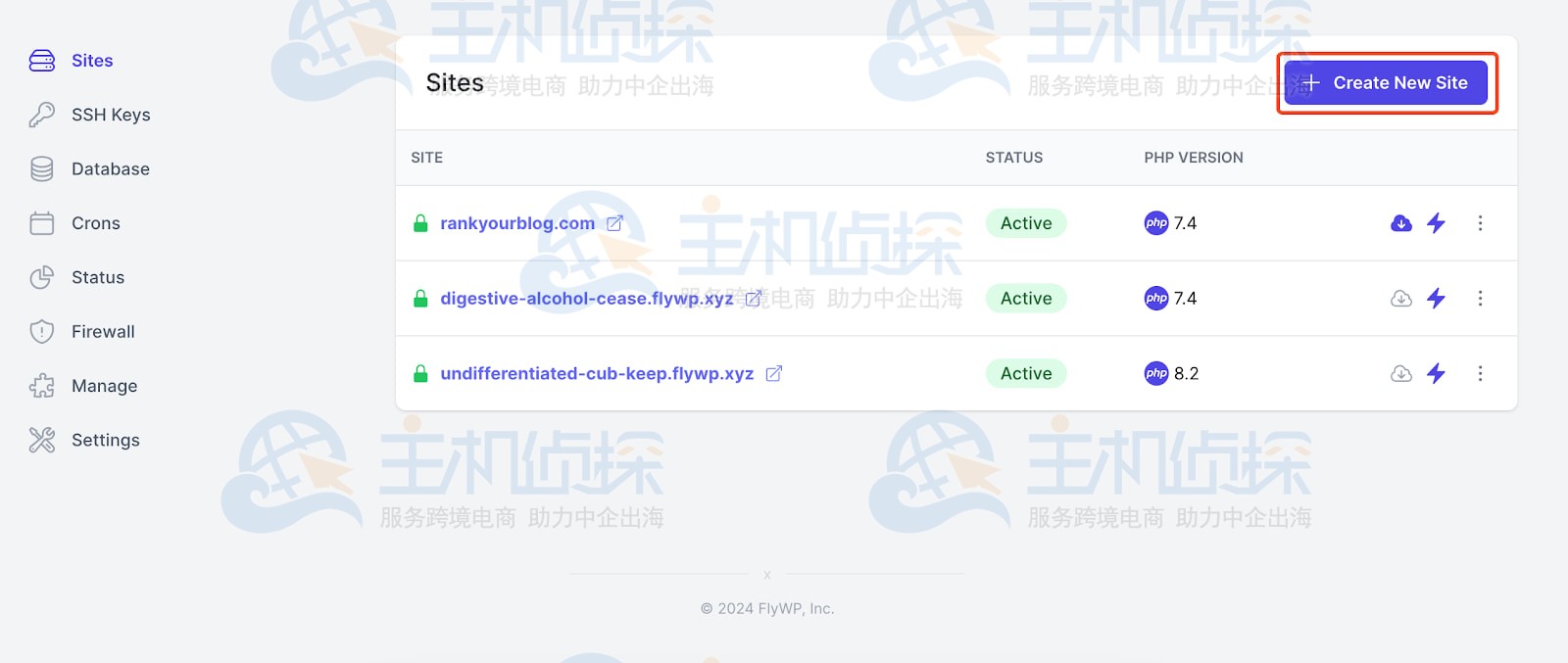
Task: Click the PHP VERSION column header
Action: (1194, 158)
